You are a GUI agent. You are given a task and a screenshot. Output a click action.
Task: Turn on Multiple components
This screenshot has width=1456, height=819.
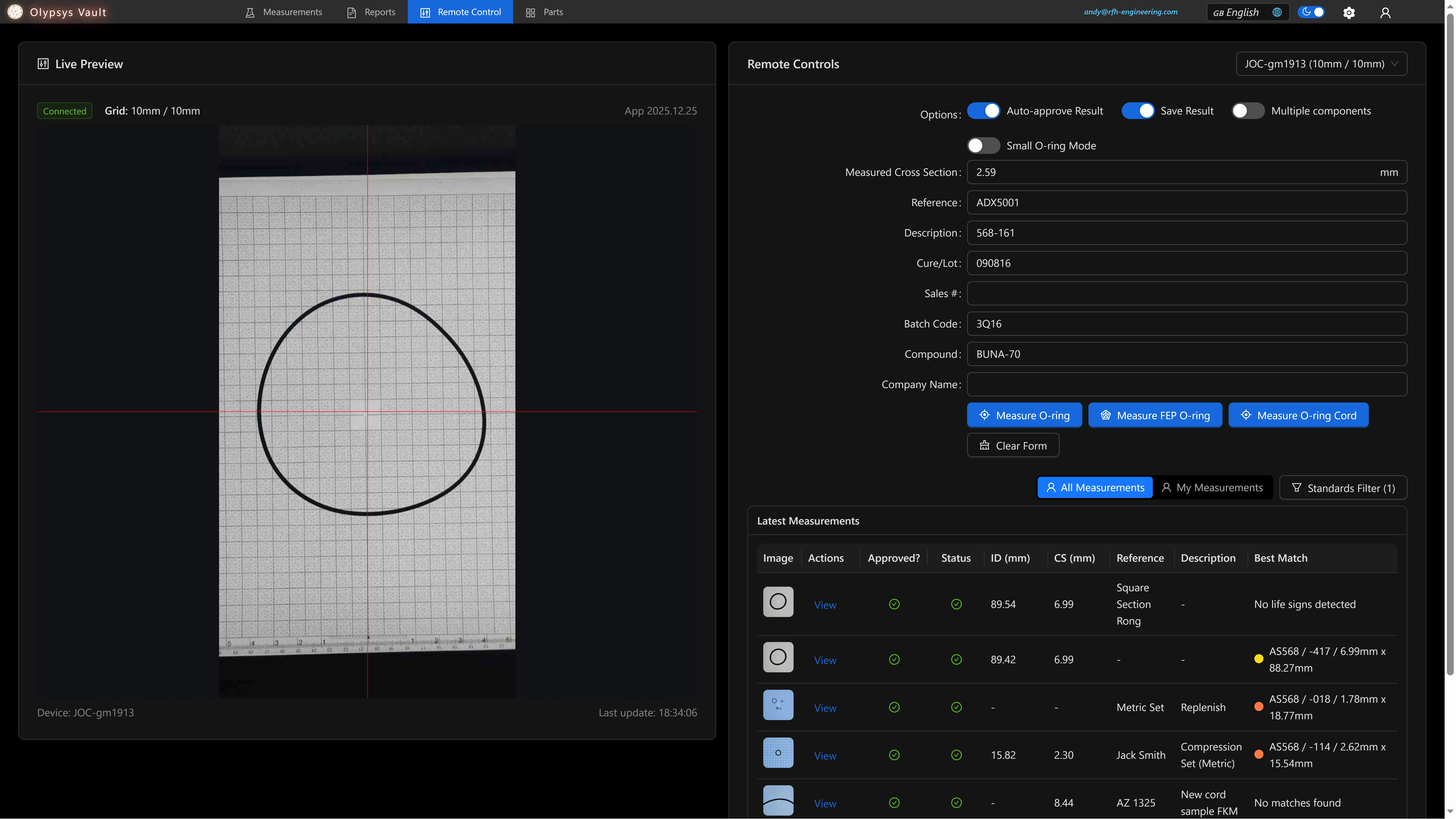[x=1247, y=111]
